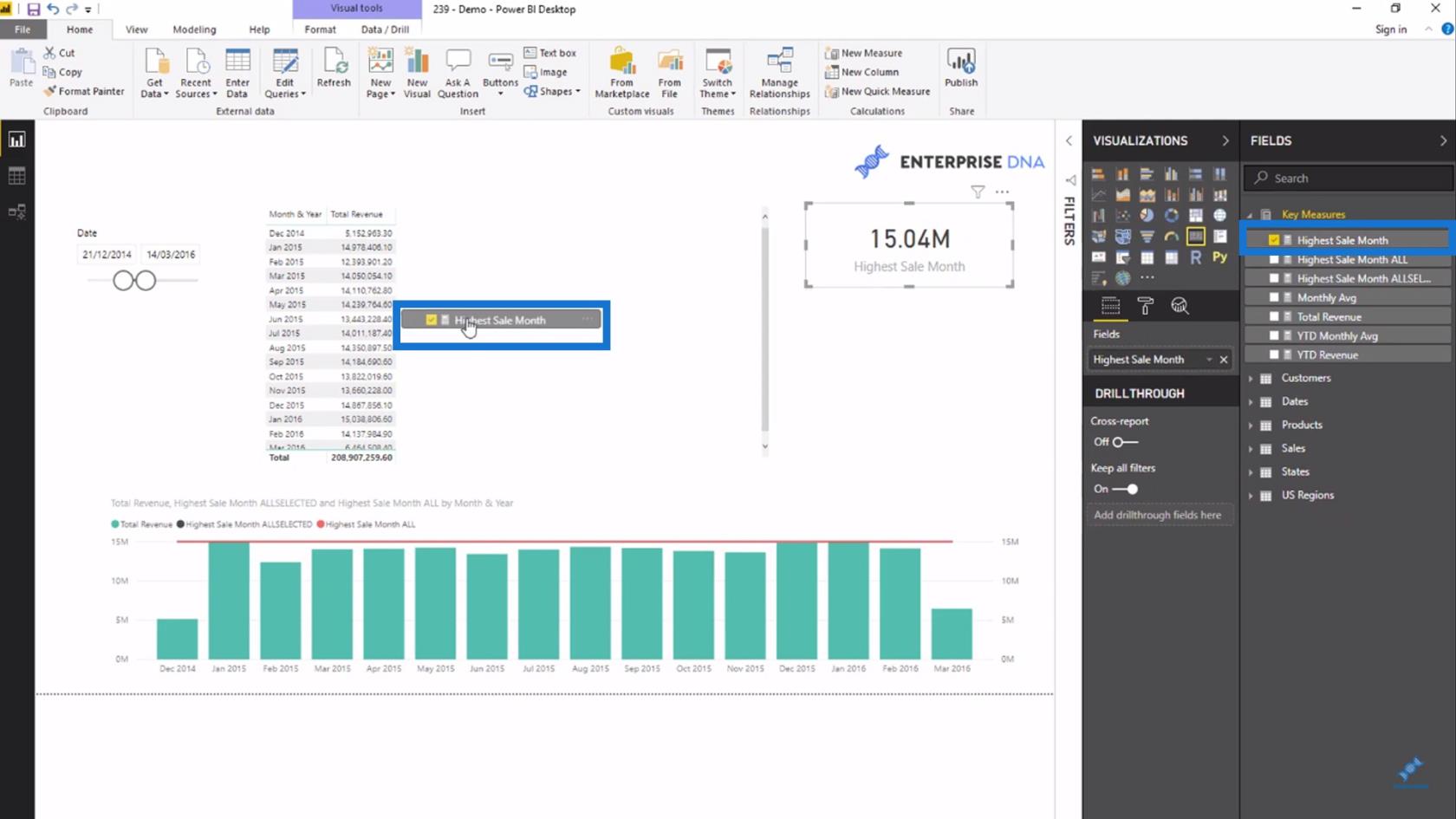Select the highlighted Card visual icon
This screenshot has height=819, width=1456.
[x=1195, y=236]
